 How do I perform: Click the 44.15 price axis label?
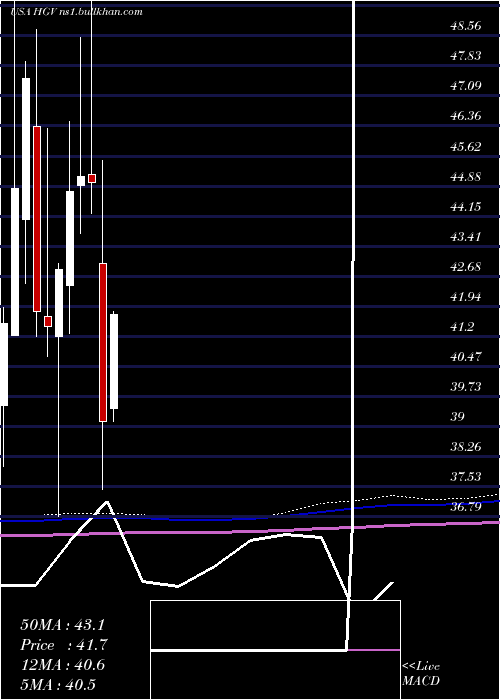[x=466, y=206]
